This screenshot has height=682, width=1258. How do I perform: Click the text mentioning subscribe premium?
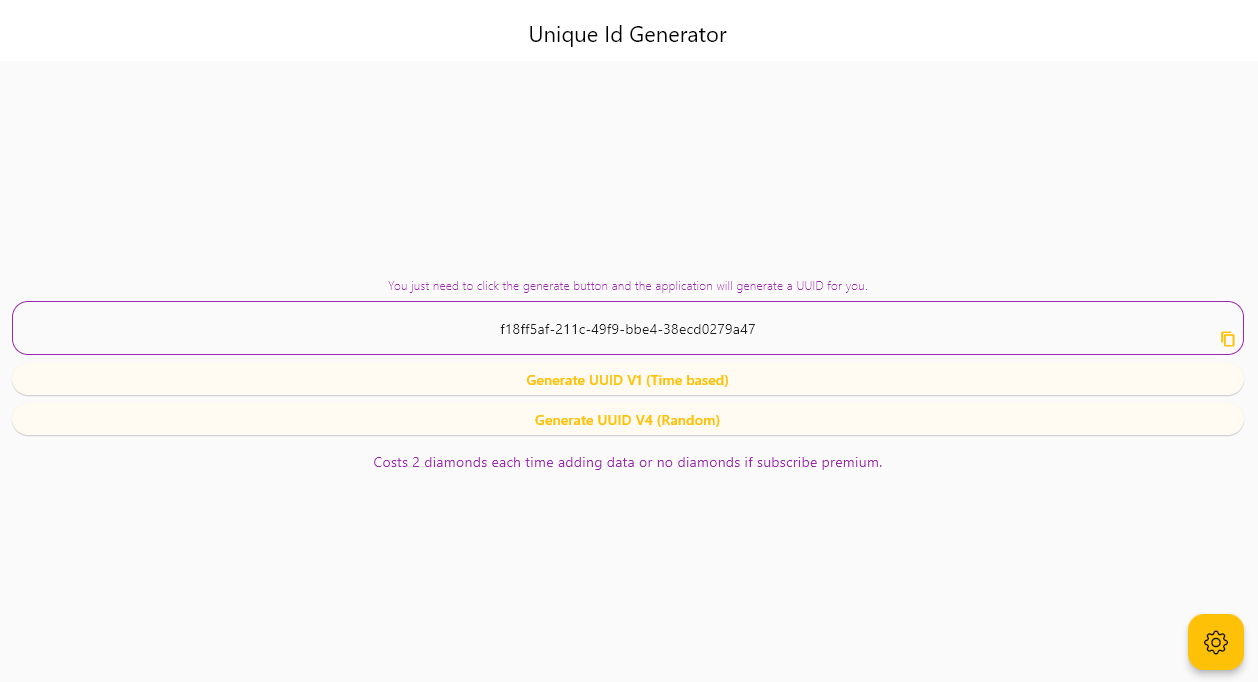point(627,463)
